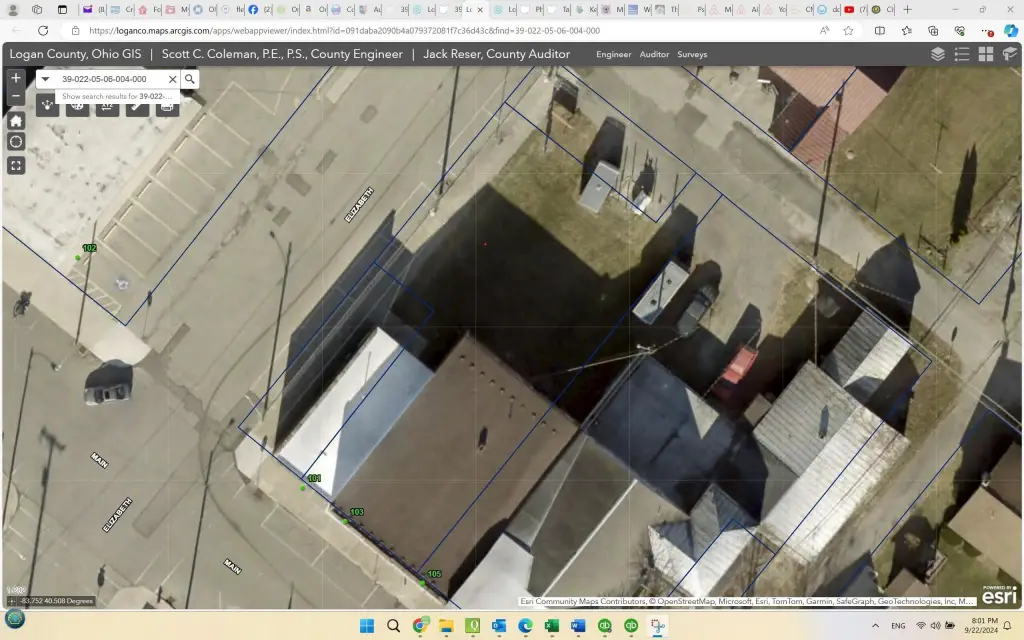Zoom in on the map

pyautogui.click(x=16, y=78)
